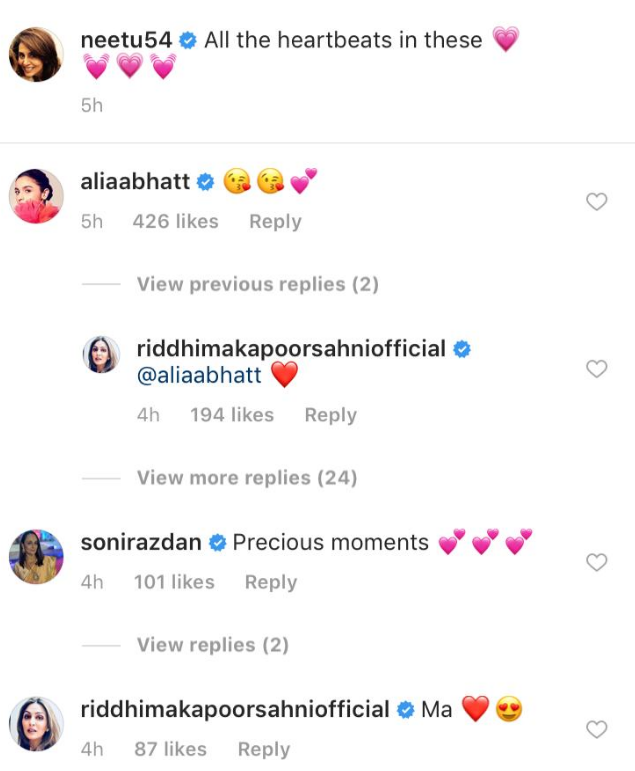The height and width of the screenshot is (771, 635).
Task: Reply to the Ma comment
Action: pos(263,749)
